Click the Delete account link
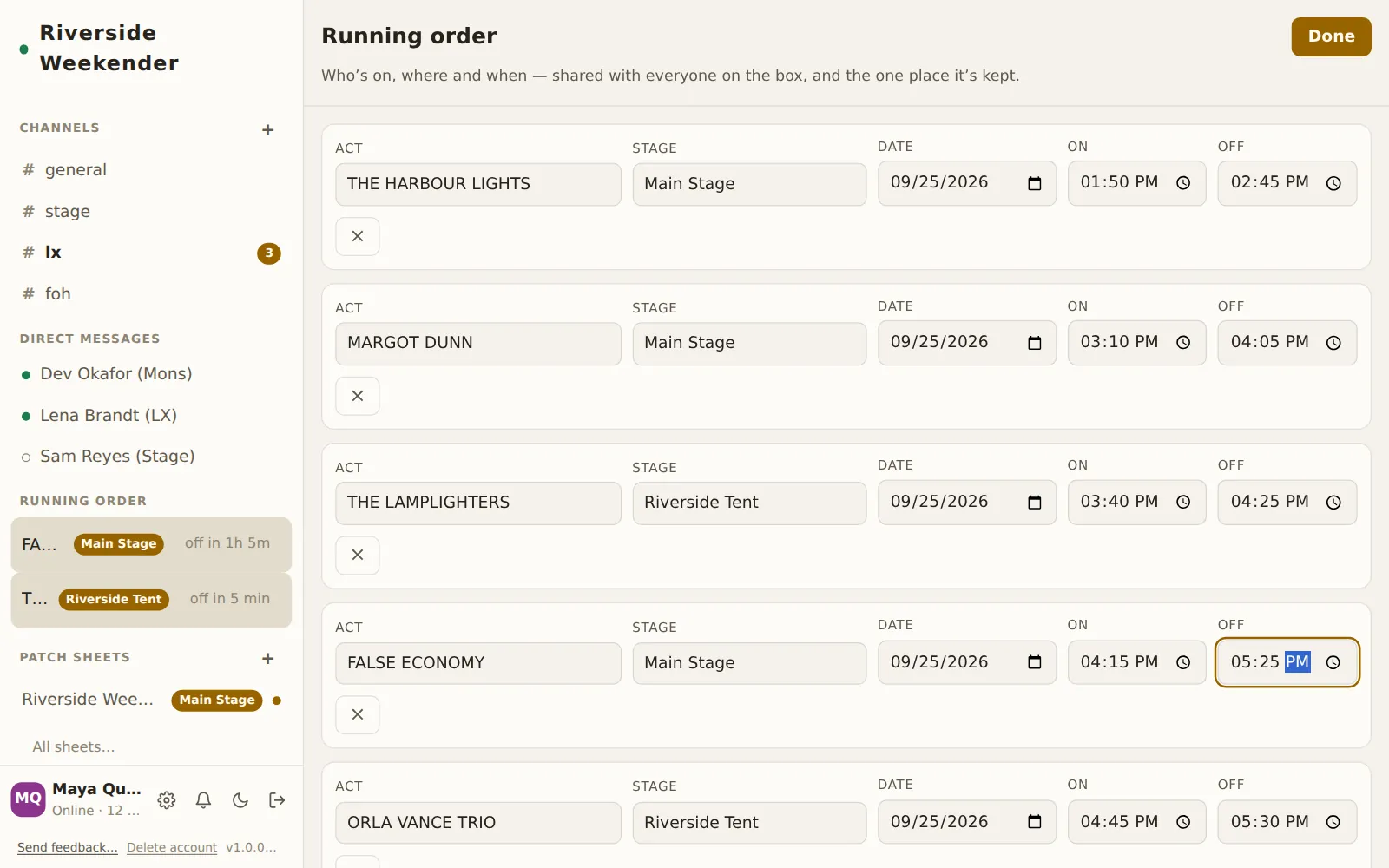1389x868 pixels. point(172,847)
